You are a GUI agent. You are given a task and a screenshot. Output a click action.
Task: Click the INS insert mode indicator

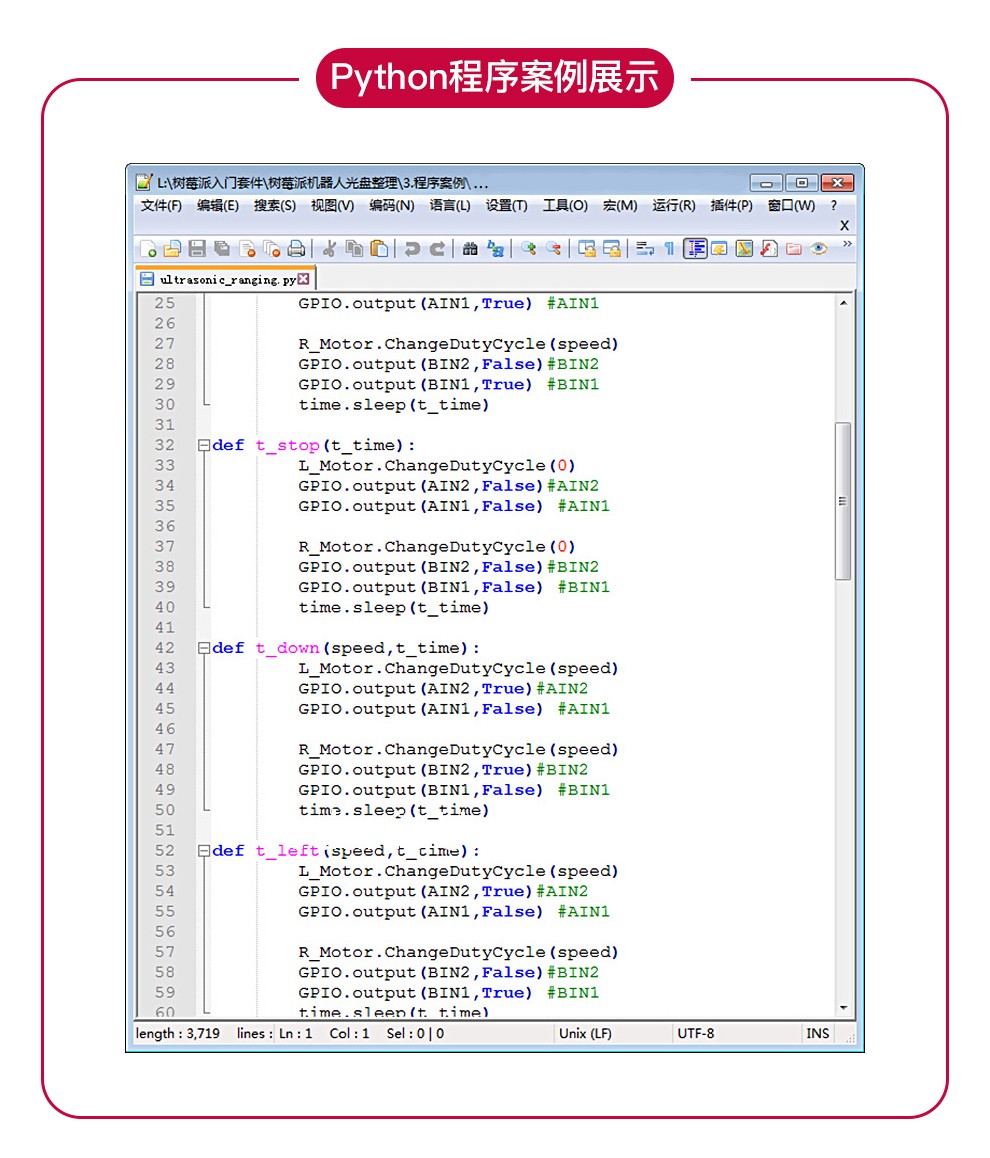[x=817, y=1033]
